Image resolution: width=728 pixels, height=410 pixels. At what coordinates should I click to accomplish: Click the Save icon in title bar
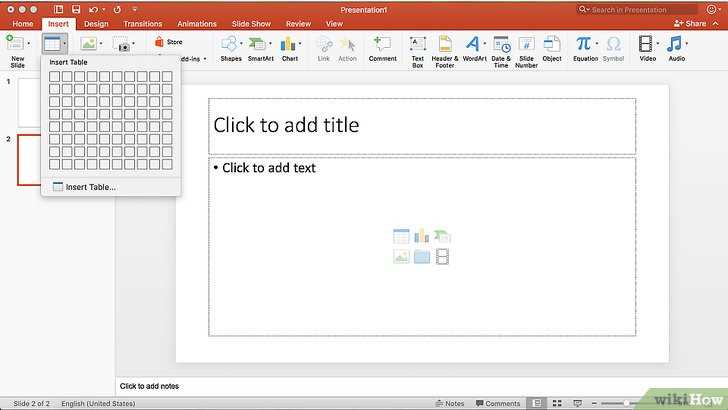pos(76,9)
